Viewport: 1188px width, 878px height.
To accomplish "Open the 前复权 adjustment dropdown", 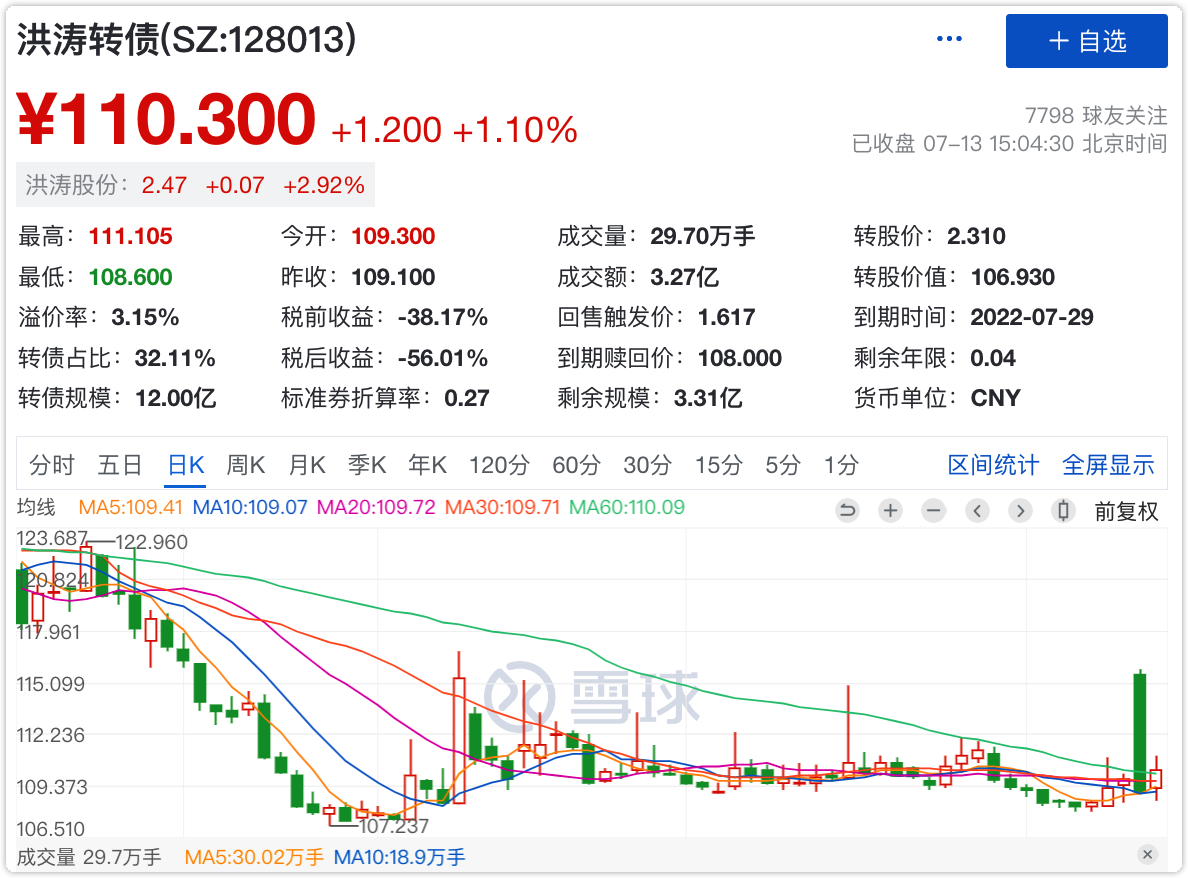I will [x=1126, y=512].
